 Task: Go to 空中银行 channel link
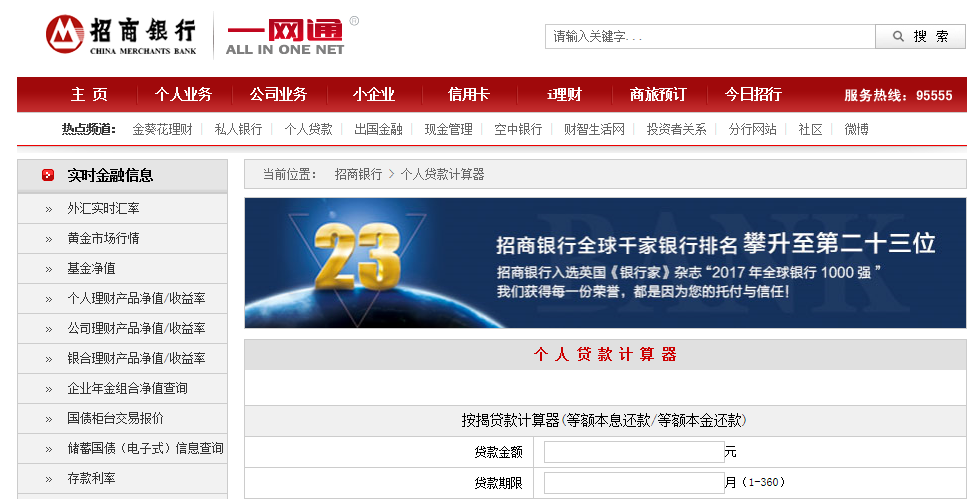click(x=518, y=129)
